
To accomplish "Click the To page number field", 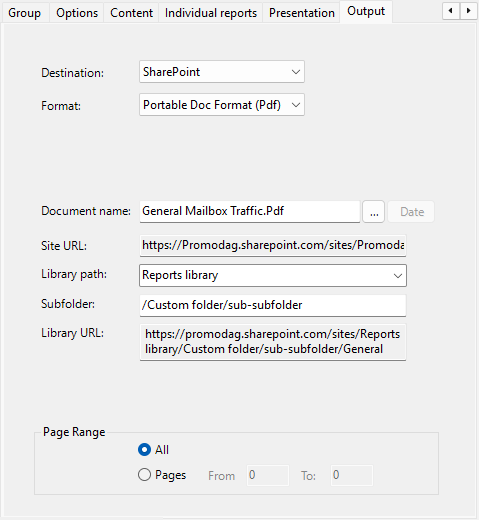I will [352, 475].
